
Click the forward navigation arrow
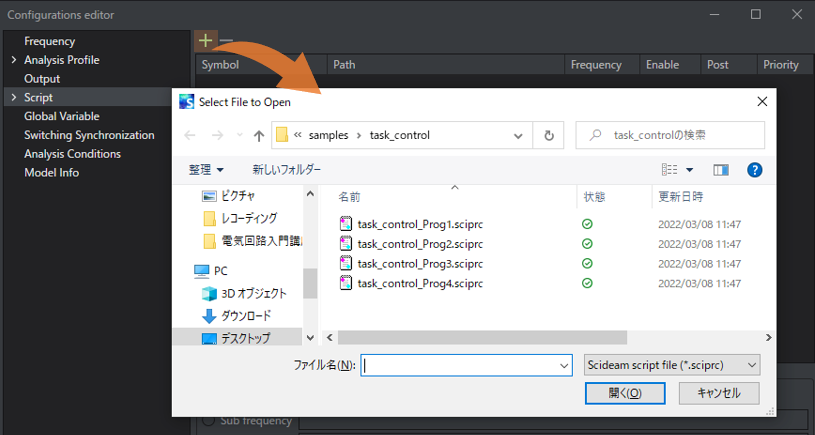[x=217, y=136]
